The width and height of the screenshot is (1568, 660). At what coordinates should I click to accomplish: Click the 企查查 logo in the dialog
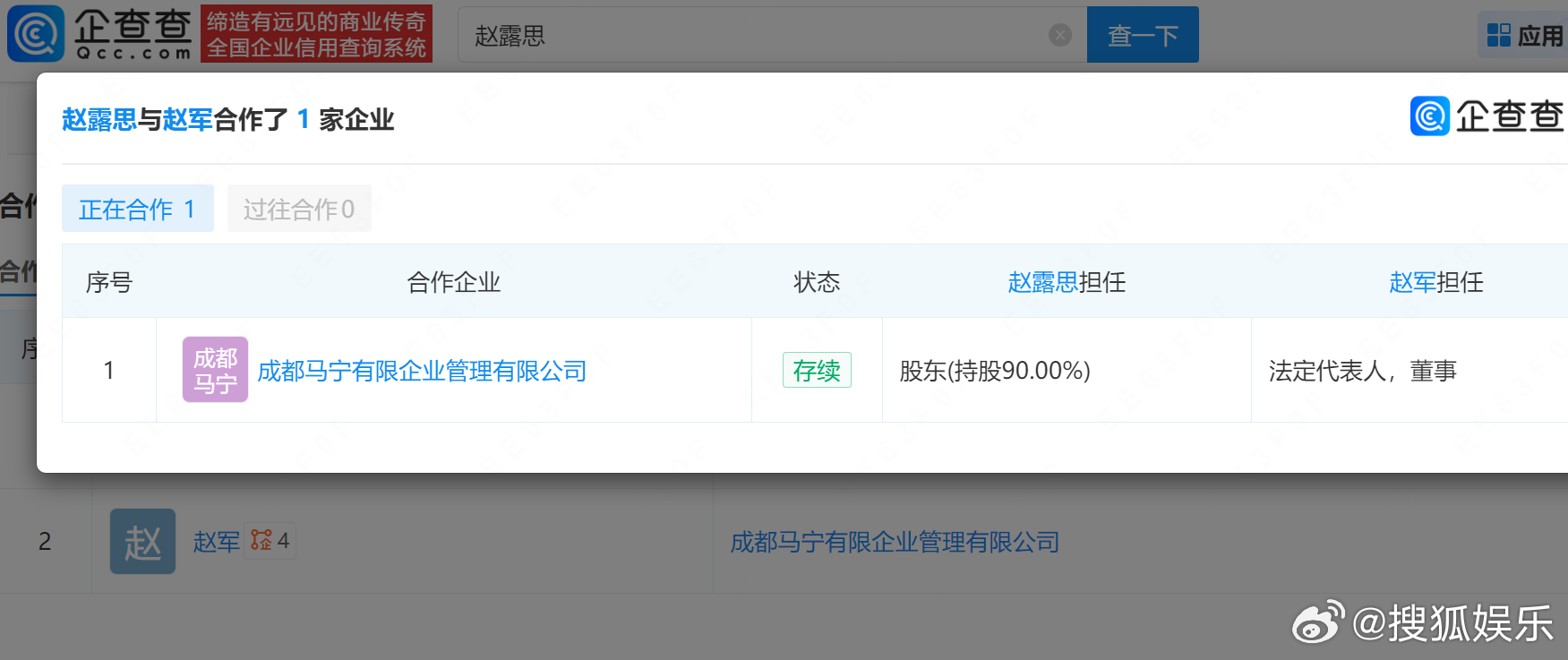pyautogui.click(x=1487, y=116)
